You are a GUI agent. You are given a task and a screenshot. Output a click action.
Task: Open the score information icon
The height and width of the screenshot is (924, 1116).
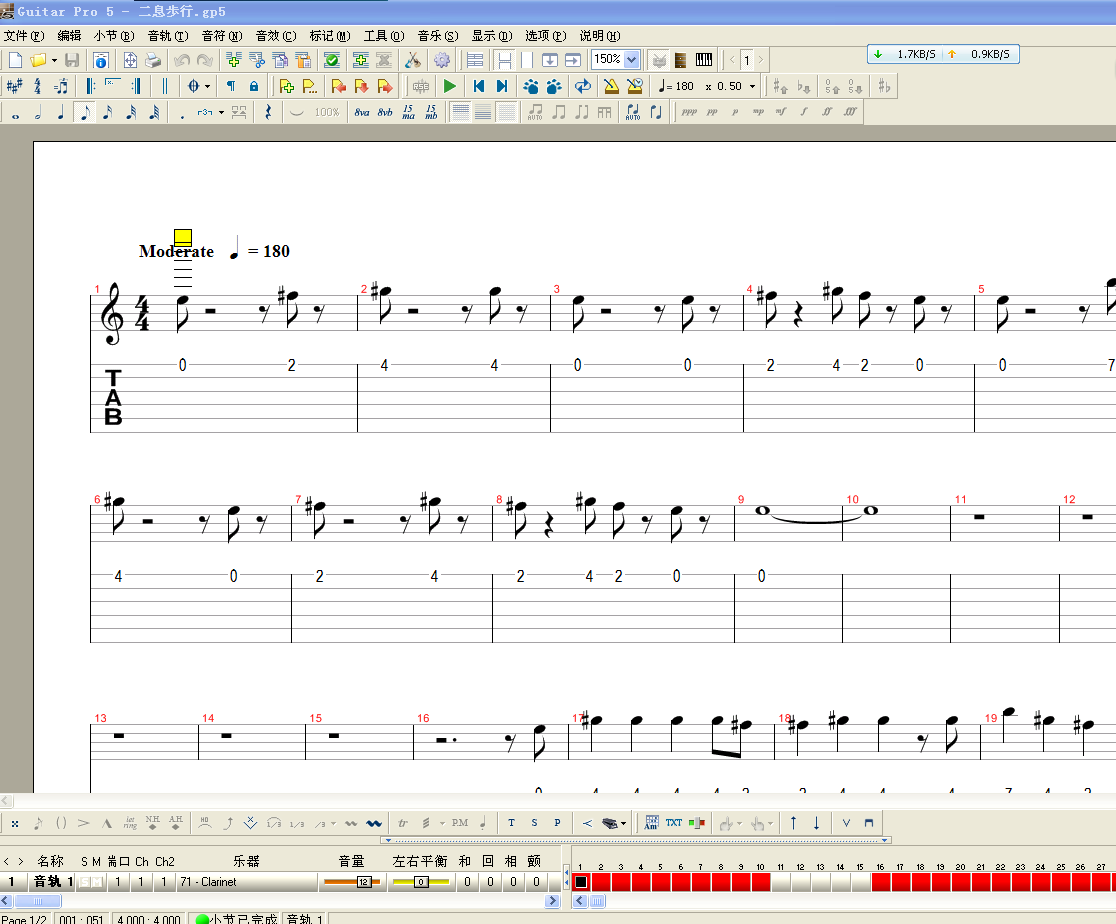(x=101, y=61)
